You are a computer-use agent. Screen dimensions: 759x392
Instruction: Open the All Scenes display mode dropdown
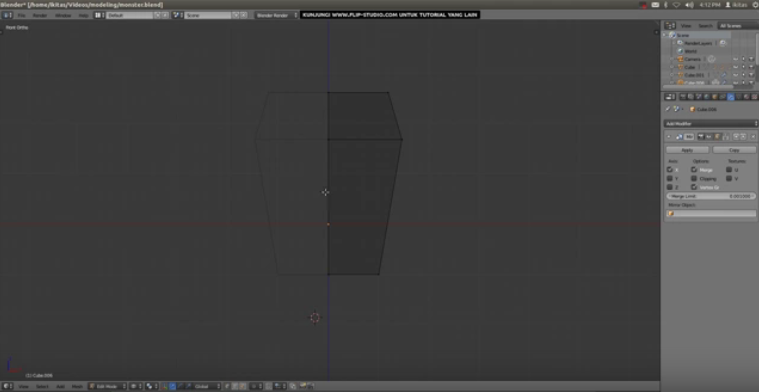(x=737, y=25)
